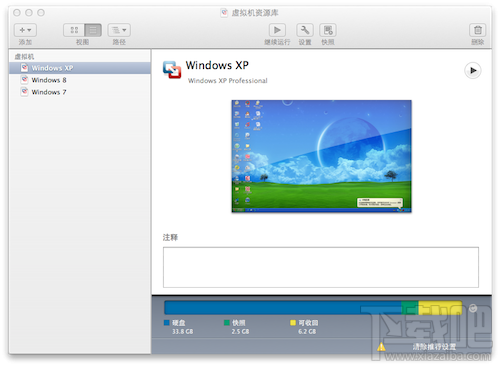Start VM with round play button
500x366 pixels.
point(473,70)
